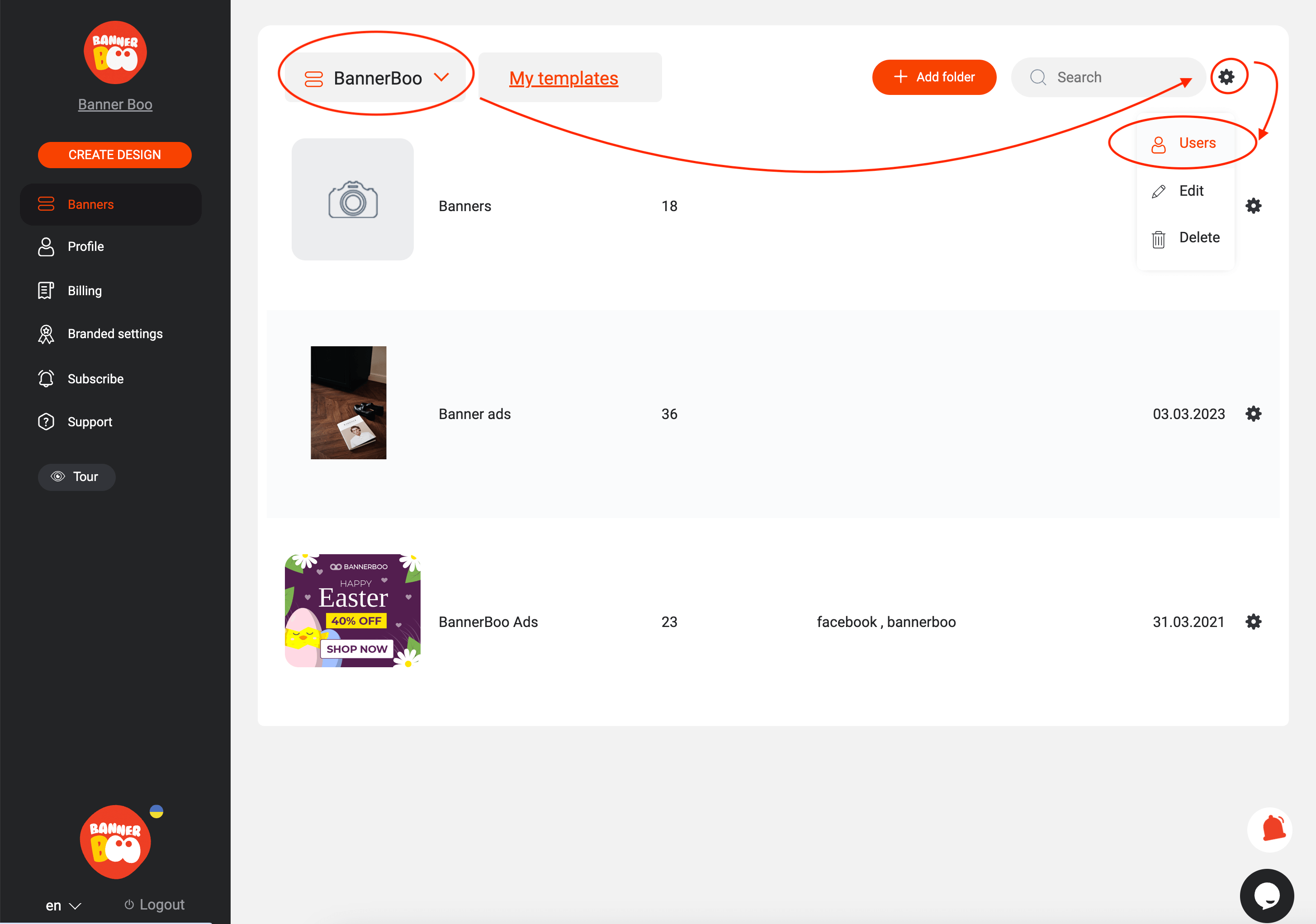Click the Banner Boo logo at top of sidebar
1316x924 pixels.
pyautogui.click(x=115, y=53)
